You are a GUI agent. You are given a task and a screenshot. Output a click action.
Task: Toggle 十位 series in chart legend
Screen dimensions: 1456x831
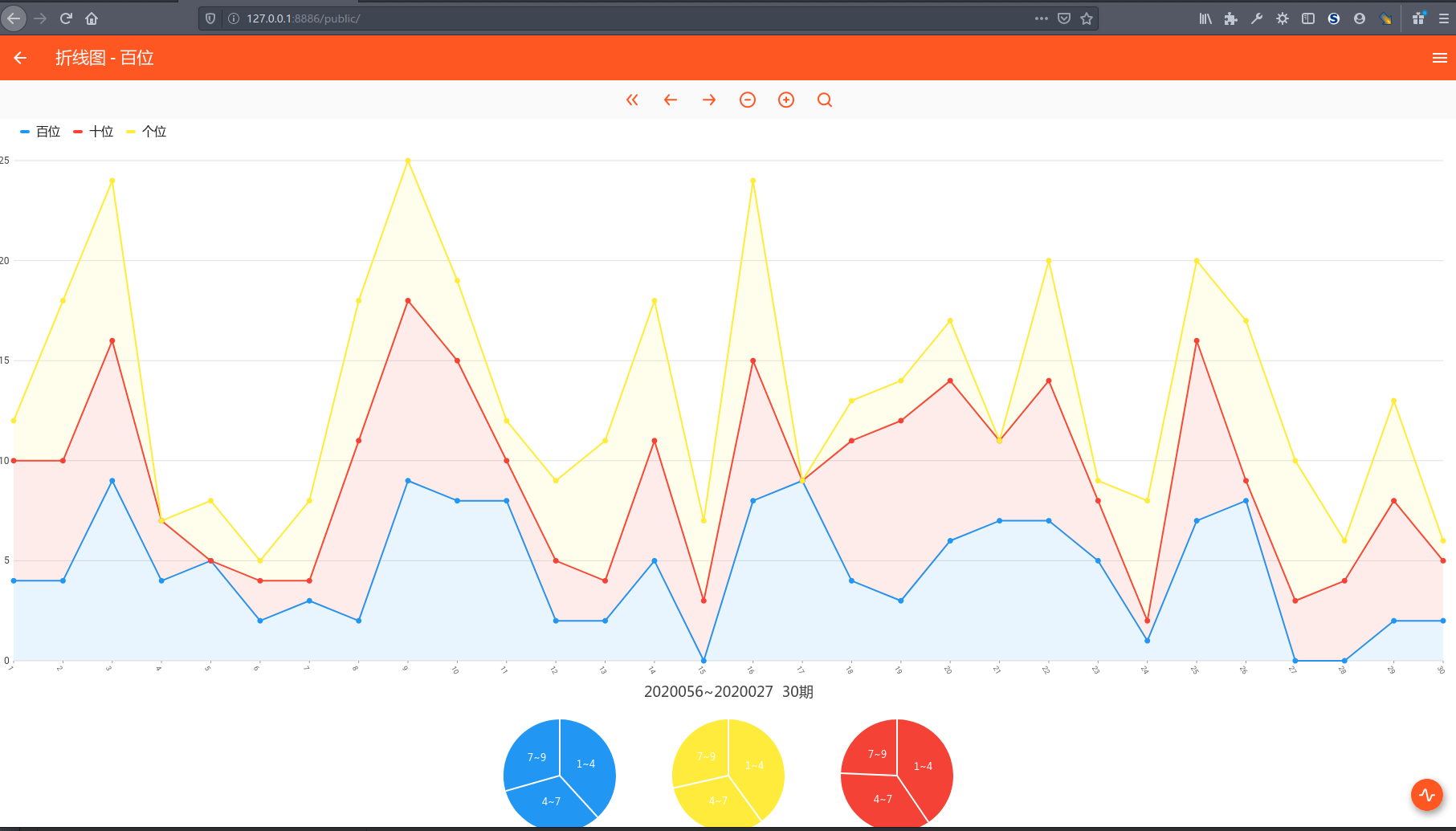coord(93,132)
